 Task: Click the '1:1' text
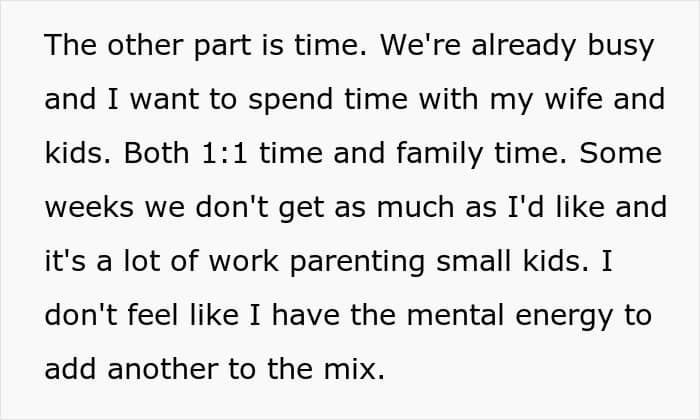[224, 154]
